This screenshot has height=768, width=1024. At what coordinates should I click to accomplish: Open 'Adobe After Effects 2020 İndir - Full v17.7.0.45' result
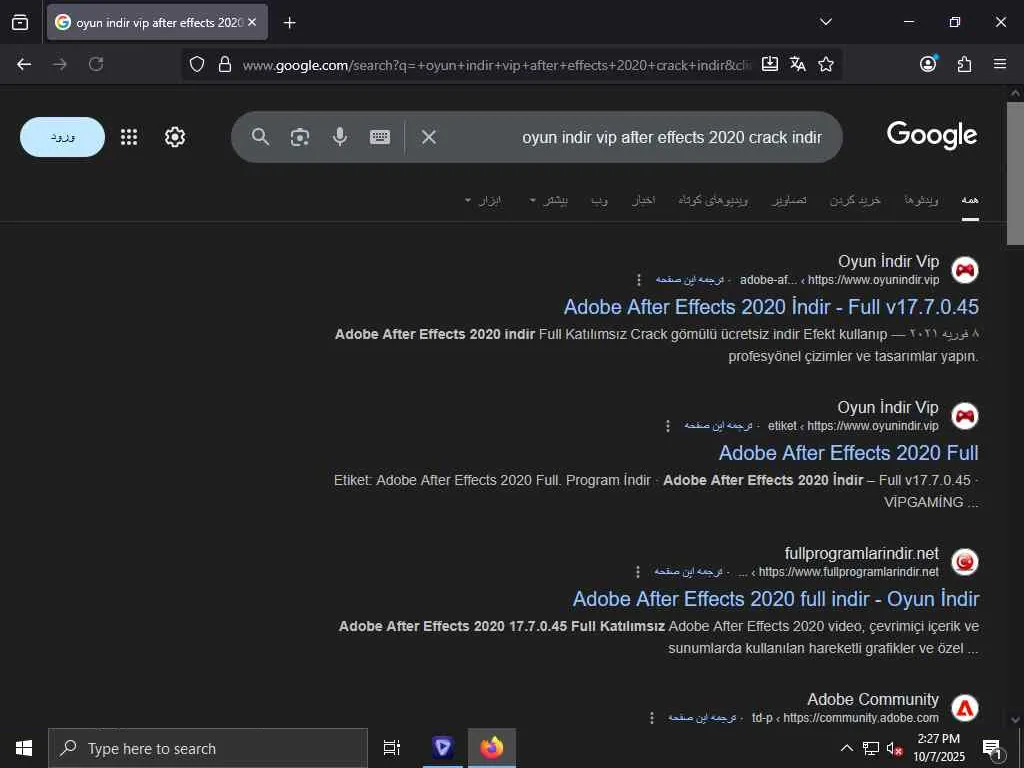pos(771,307)
